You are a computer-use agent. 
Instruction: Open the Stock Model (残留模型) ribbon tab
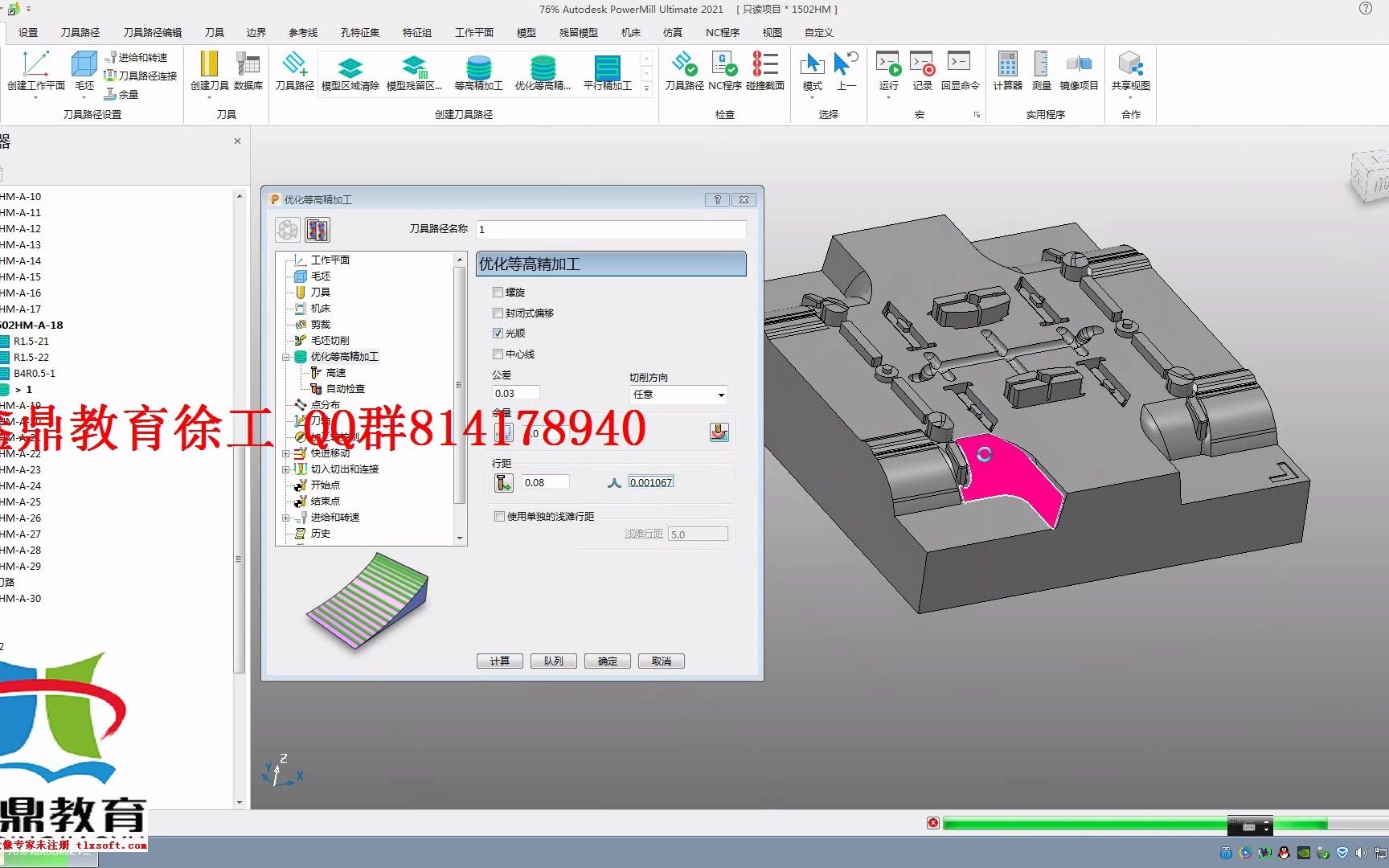pyautogui.click(x=579, y=33)
